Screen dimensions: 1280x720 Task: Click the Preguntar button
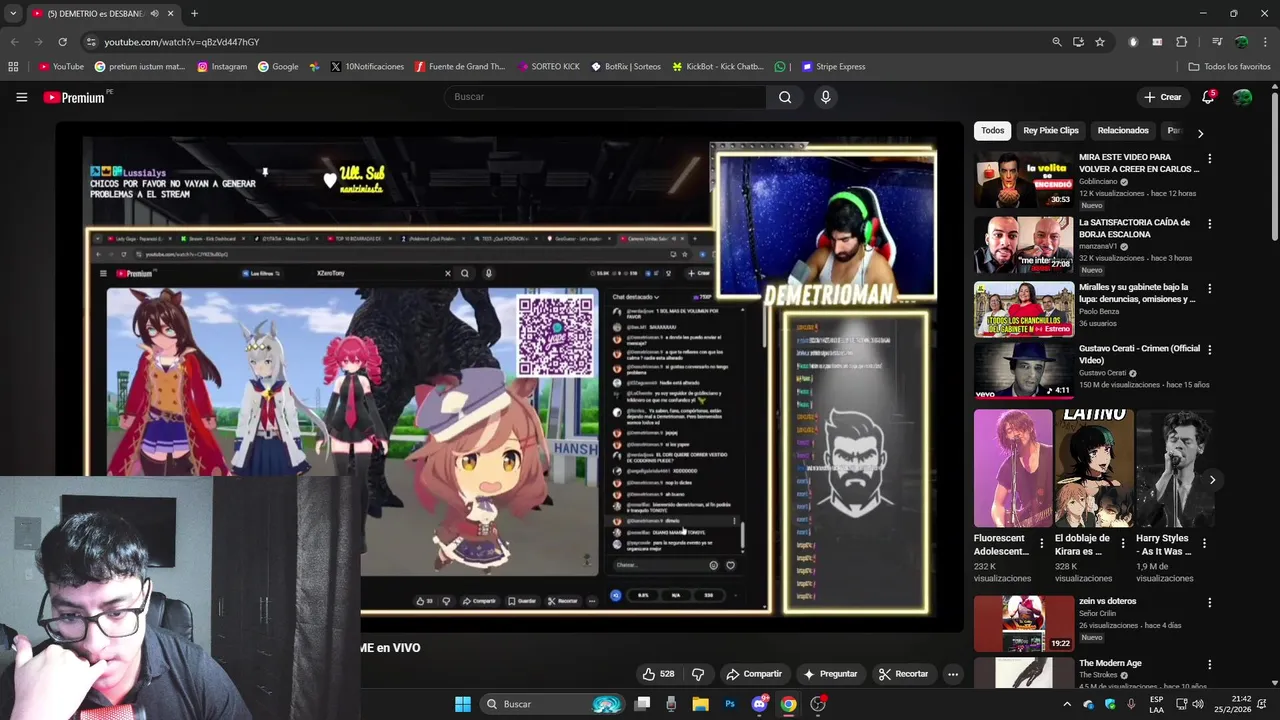(830, 674)
